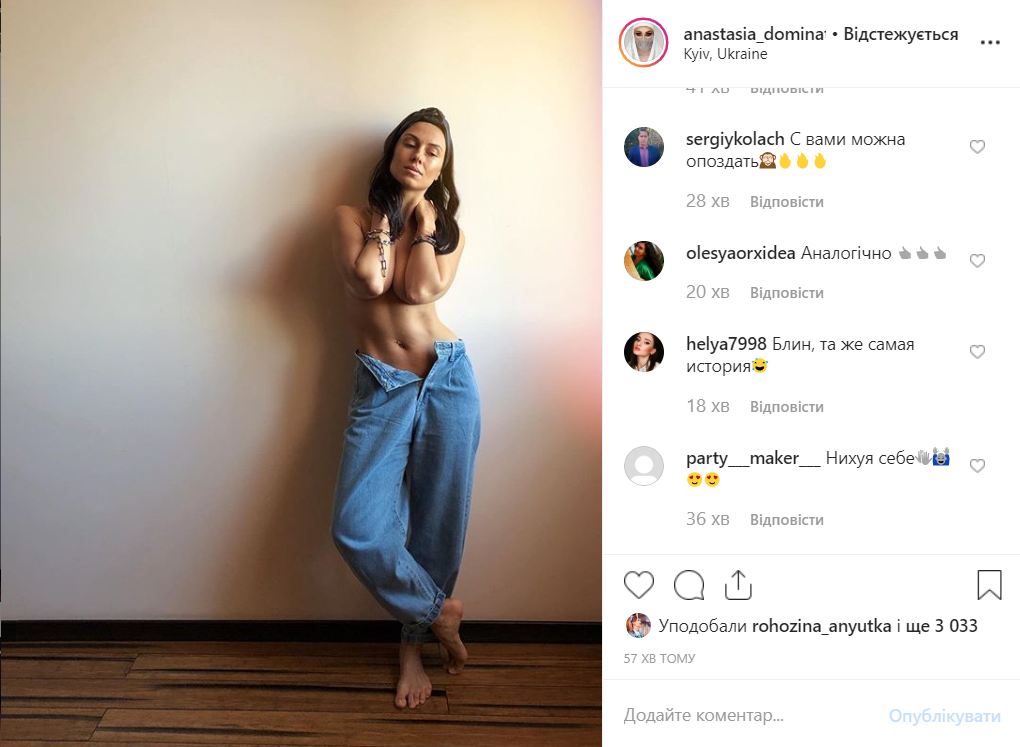Open sergiykolach's avatar

644,147
